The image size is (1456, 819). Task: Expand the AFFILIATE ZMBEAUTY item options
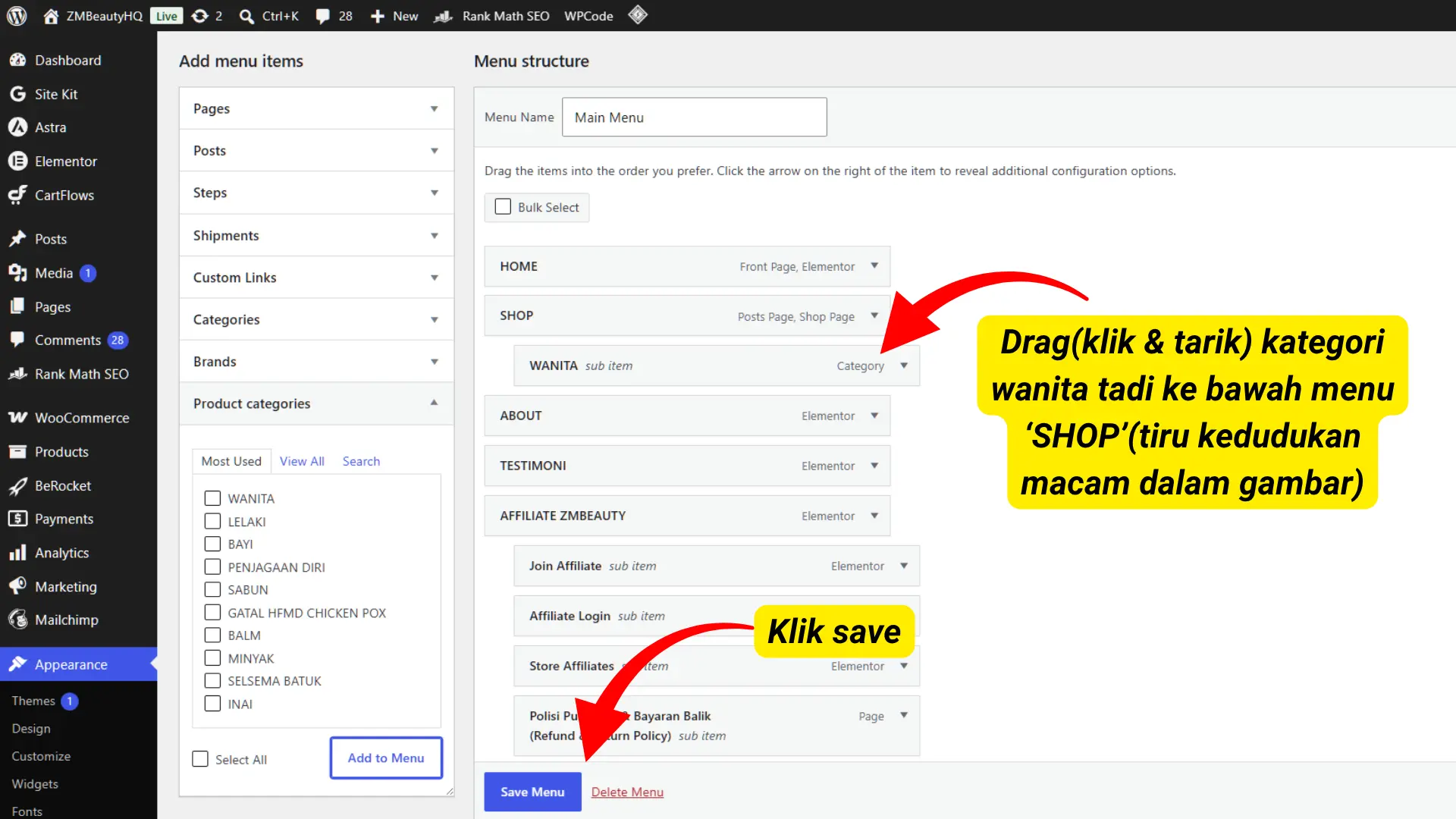[874, 516]
